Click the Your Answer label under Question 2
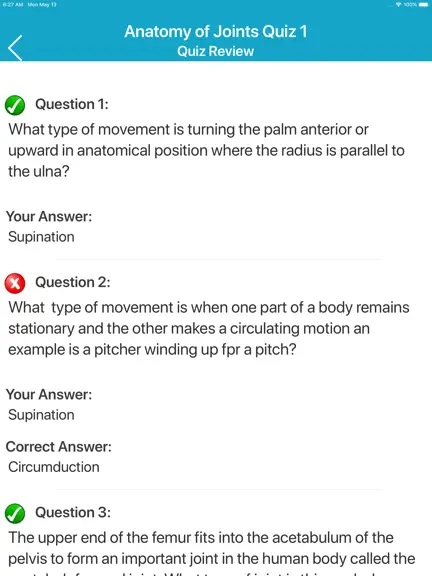Image resolution: width=432 pixels, height=576 pixels. pos(49,395)
